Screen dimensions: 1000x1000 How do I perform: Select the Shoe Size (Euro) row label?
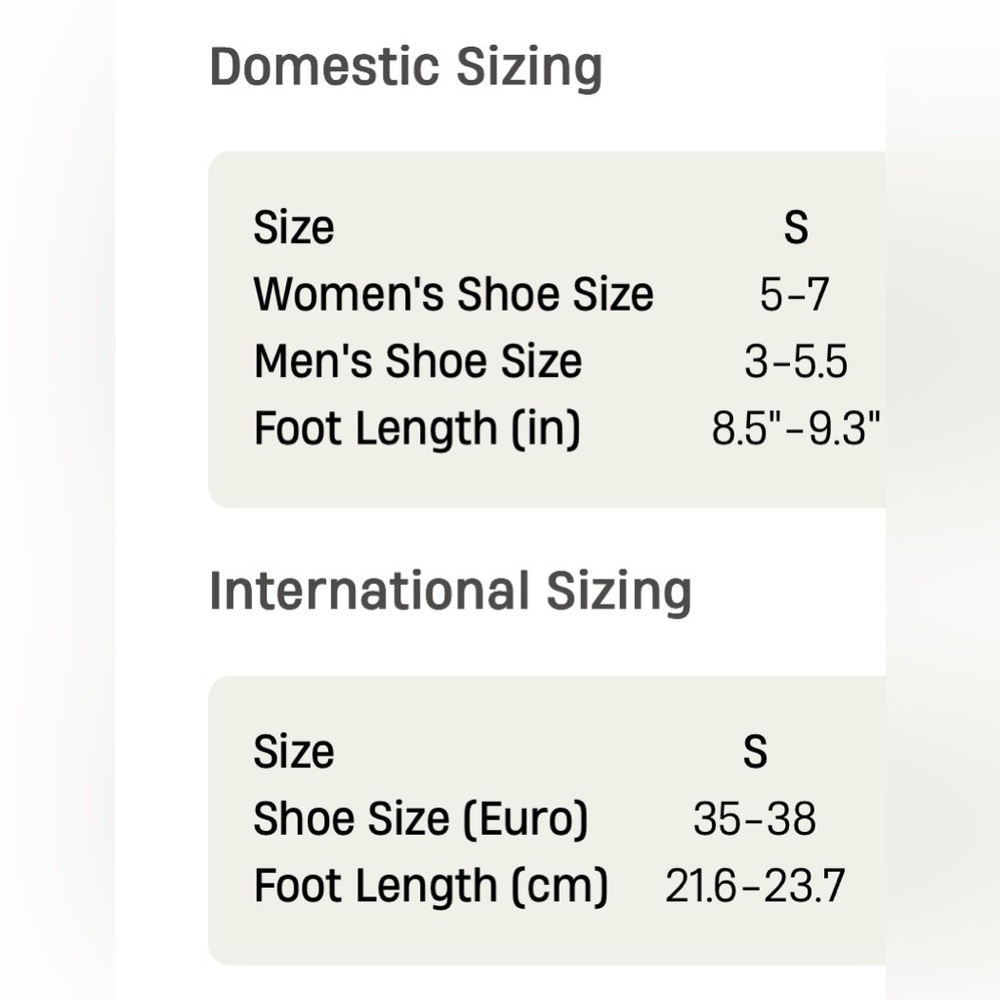coord(420,819)
